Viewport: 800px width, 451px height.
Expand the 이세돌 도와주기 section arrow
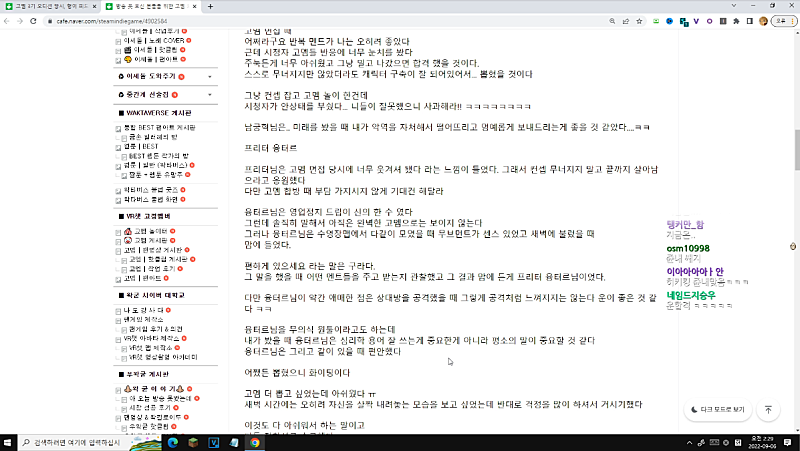pyautogui.click(x=210, y=77)
